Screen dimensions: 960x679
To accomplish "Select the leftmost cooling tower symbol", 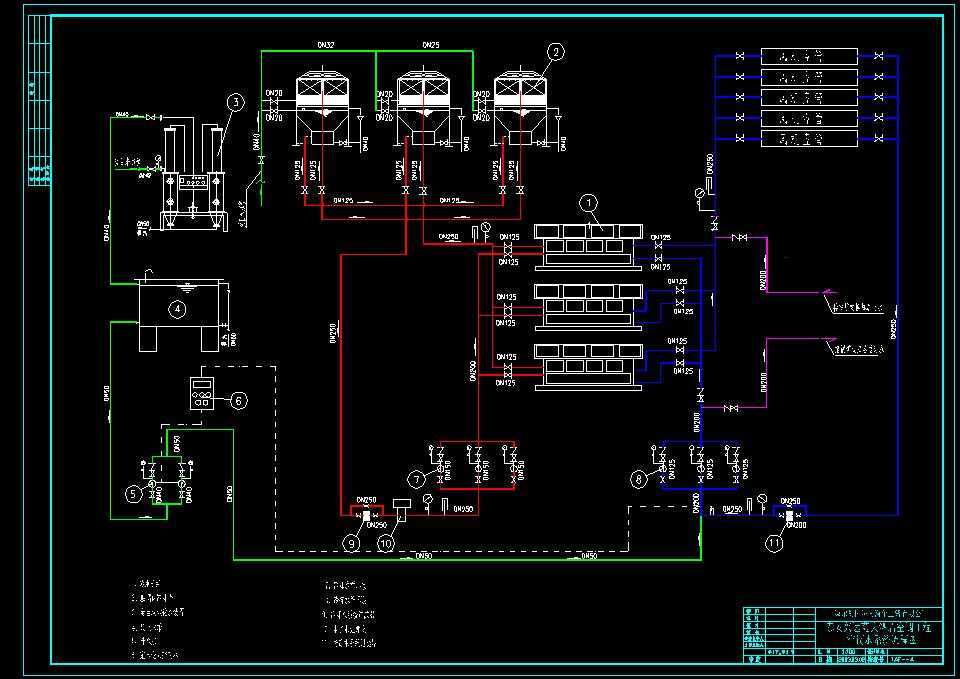I will click(x=323, y=109).
